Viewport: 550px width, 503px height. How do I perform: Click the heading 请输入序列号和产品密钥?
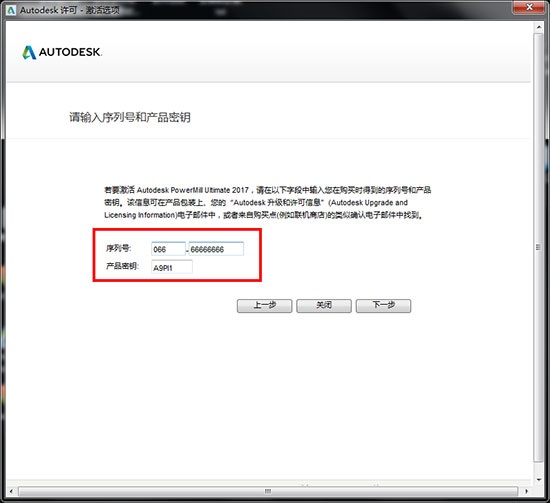130,117
